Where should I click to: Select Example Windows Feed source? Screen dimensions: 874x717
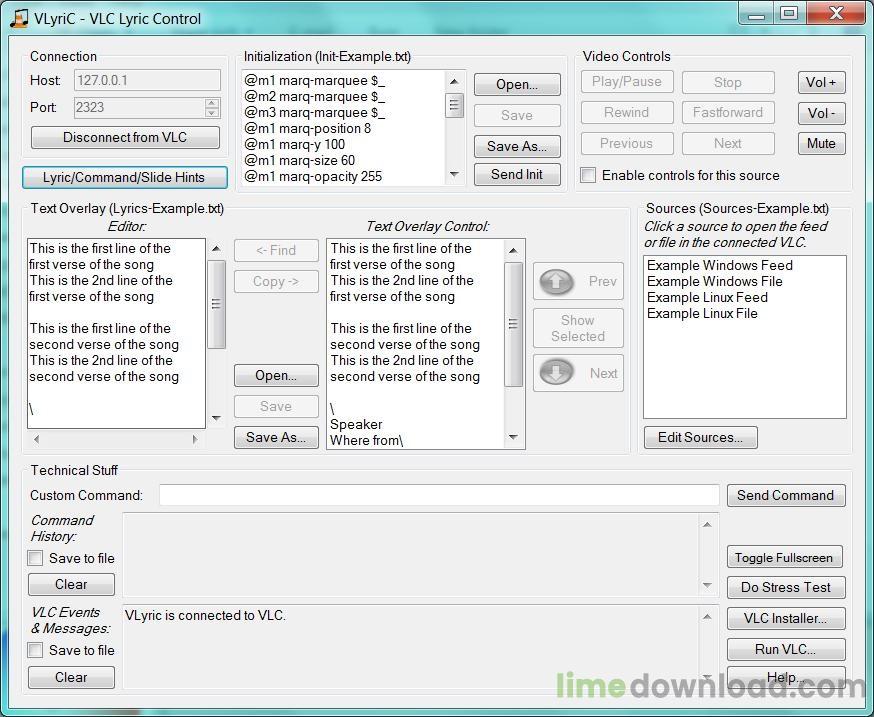tap(719, 265)
